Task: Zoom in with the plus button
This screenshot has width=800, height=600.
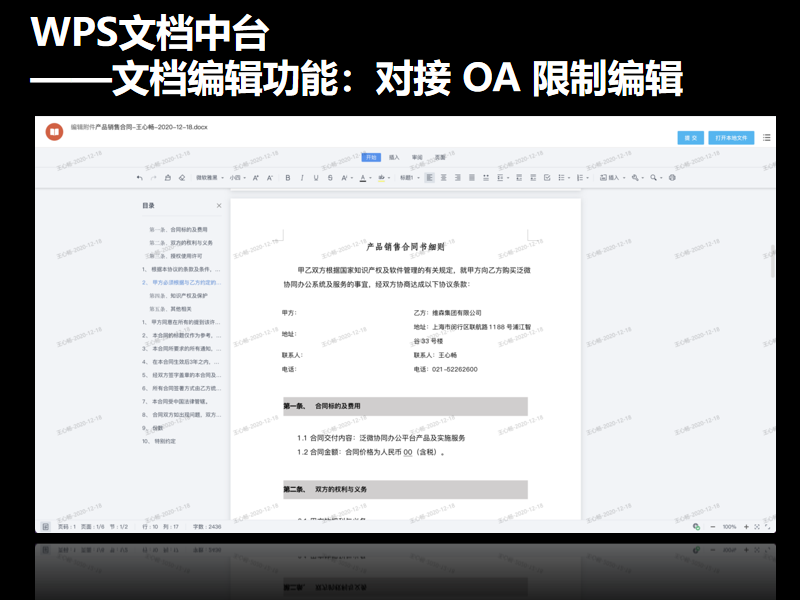Action: click(x=746, y=527)
